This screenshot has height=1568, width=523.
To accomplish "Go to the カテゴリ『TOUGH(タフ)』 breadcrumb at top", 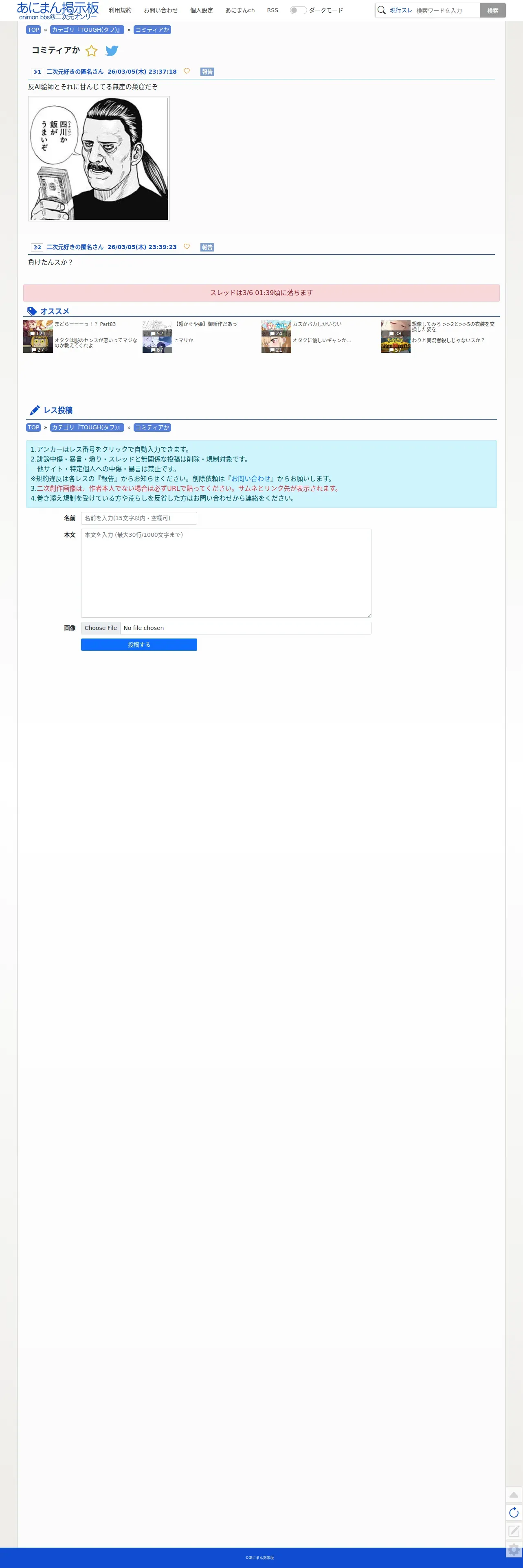I will (87, 30).
